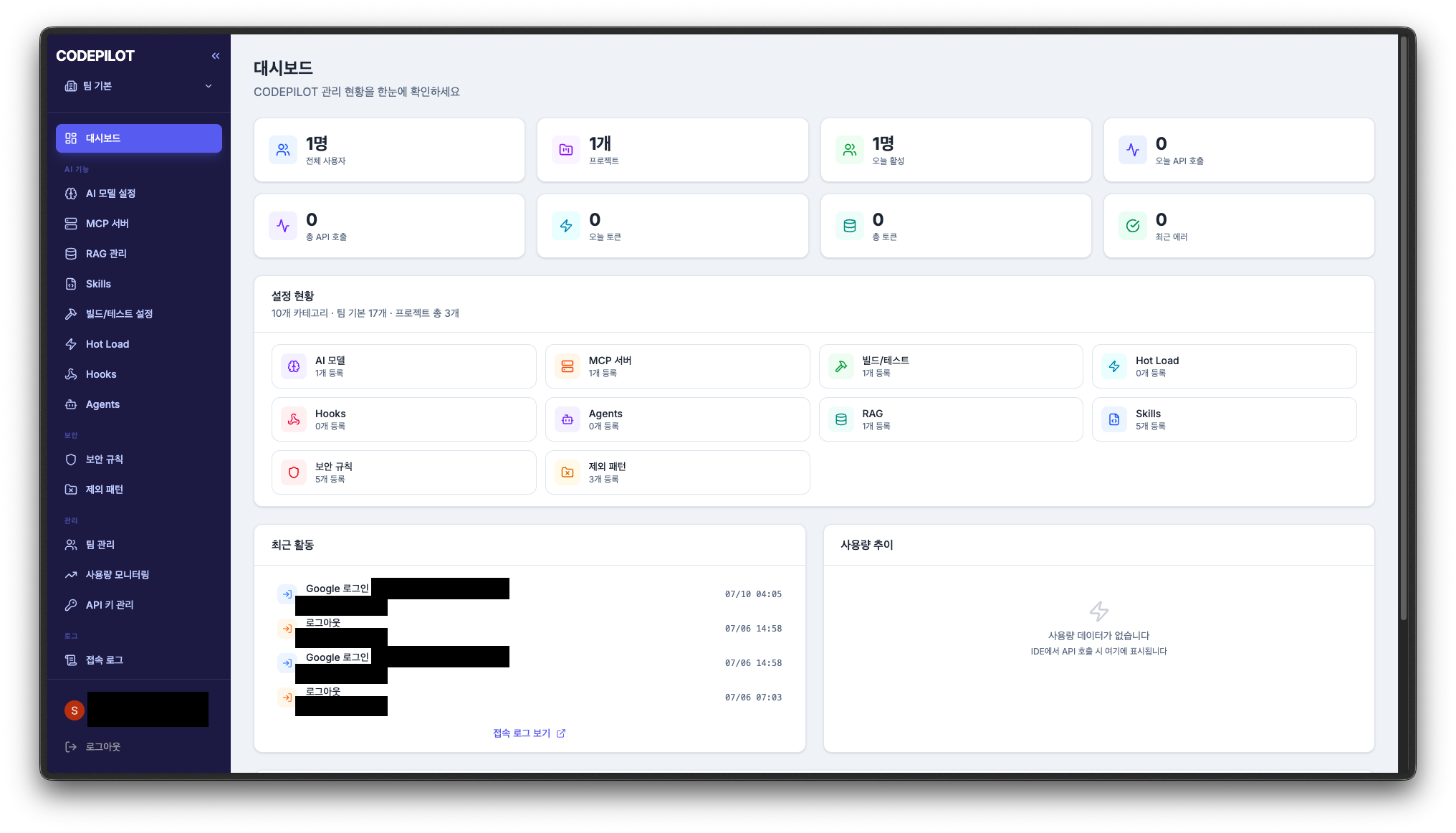Open RAG 관리 from sidebar
Viewport: 1456px width, 833px height.
(x=139, y=254)
